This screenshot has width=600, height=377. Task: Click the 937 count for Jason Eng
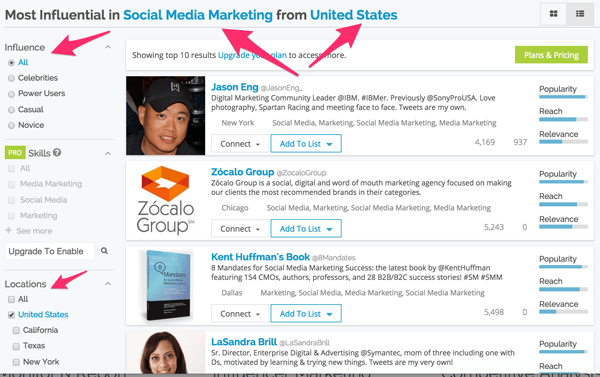tap(520, 142)
